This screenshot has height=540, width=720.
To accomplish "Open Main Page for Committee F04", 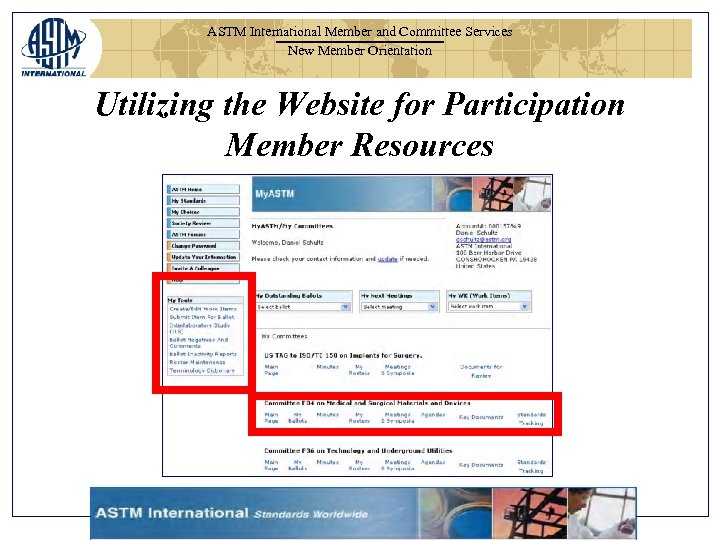I will [271, 417].
